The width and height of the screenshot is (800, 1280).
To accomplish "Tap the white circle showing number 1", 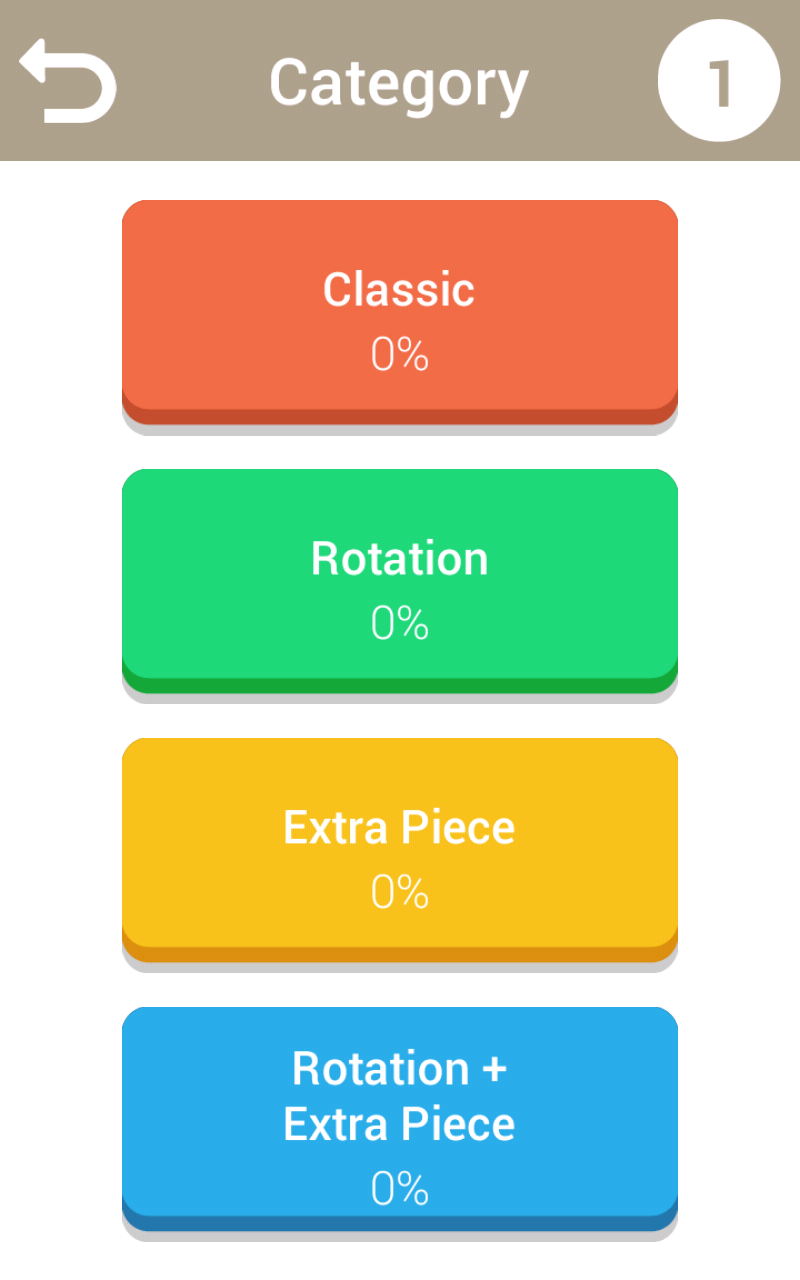I will (x=719, y=80).
